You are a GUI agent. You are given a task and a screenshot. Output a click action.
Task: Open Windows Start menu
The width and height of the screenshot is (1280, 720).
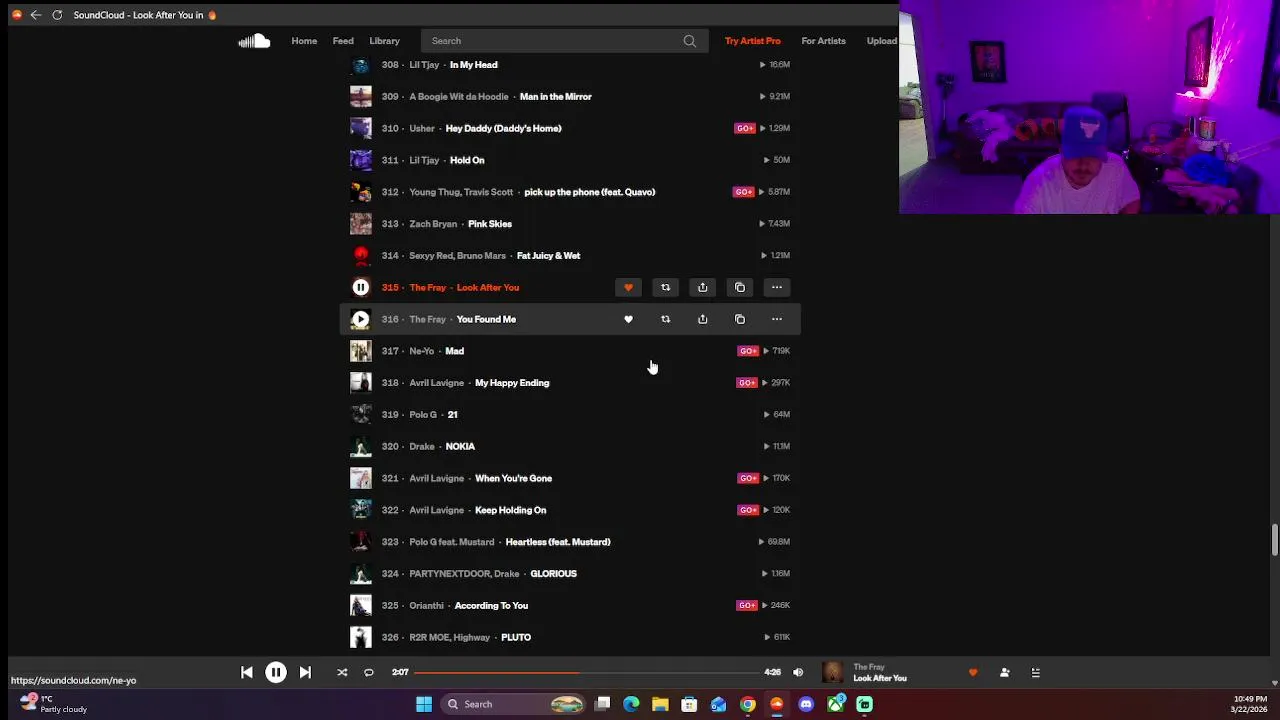(x=424, y=705)
